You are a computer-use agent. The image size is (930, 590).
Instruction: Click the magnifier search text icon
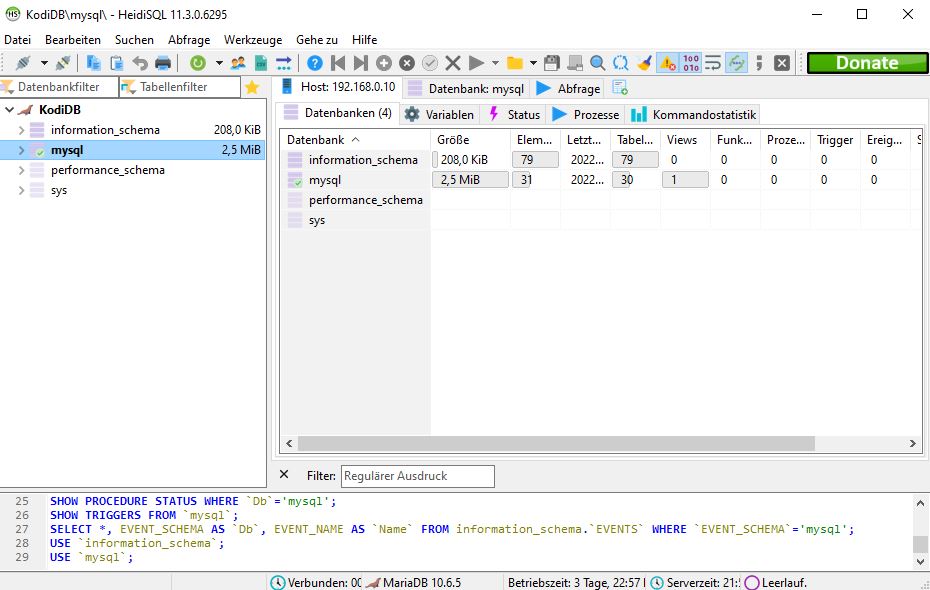[x=598, y=63]
